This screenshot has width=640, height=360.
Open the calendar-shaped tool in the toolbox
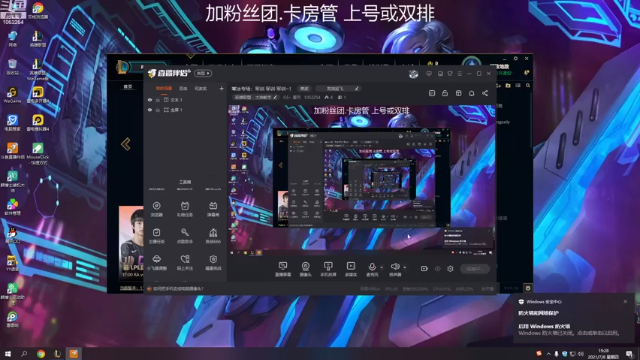pos(185,209)
